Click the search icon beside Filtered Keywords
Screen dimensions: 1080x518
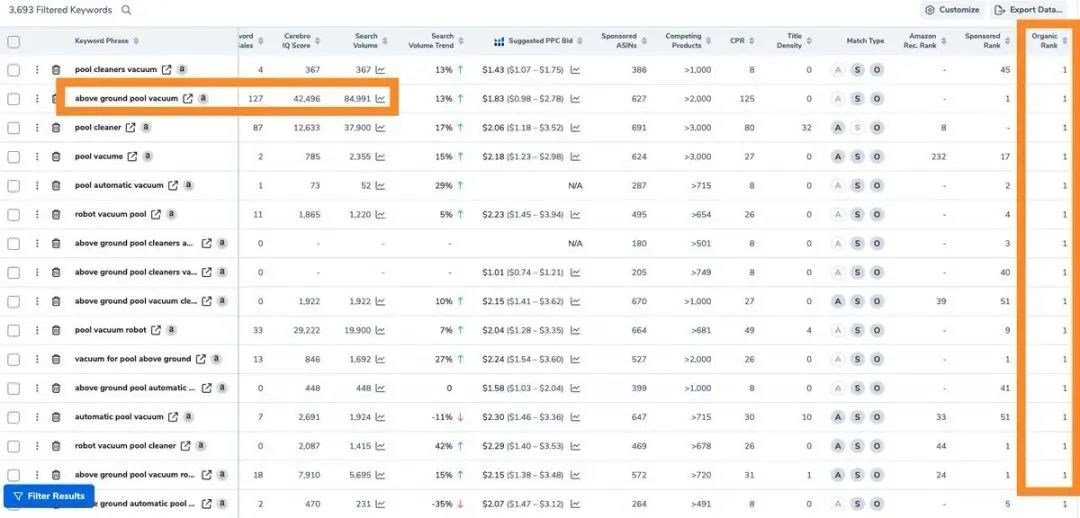pos(126,10)
